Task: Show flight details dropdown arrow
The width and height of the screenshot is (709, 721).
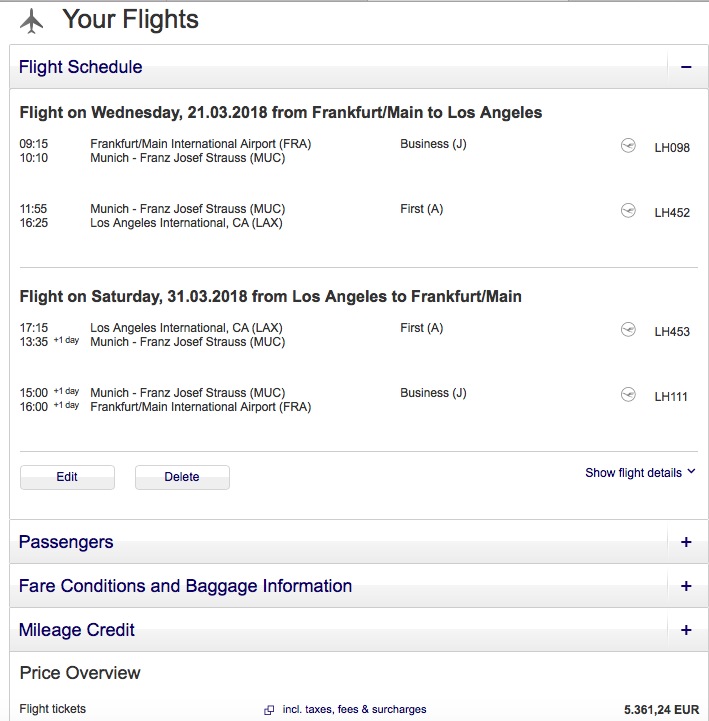Action: click(692, 472)
